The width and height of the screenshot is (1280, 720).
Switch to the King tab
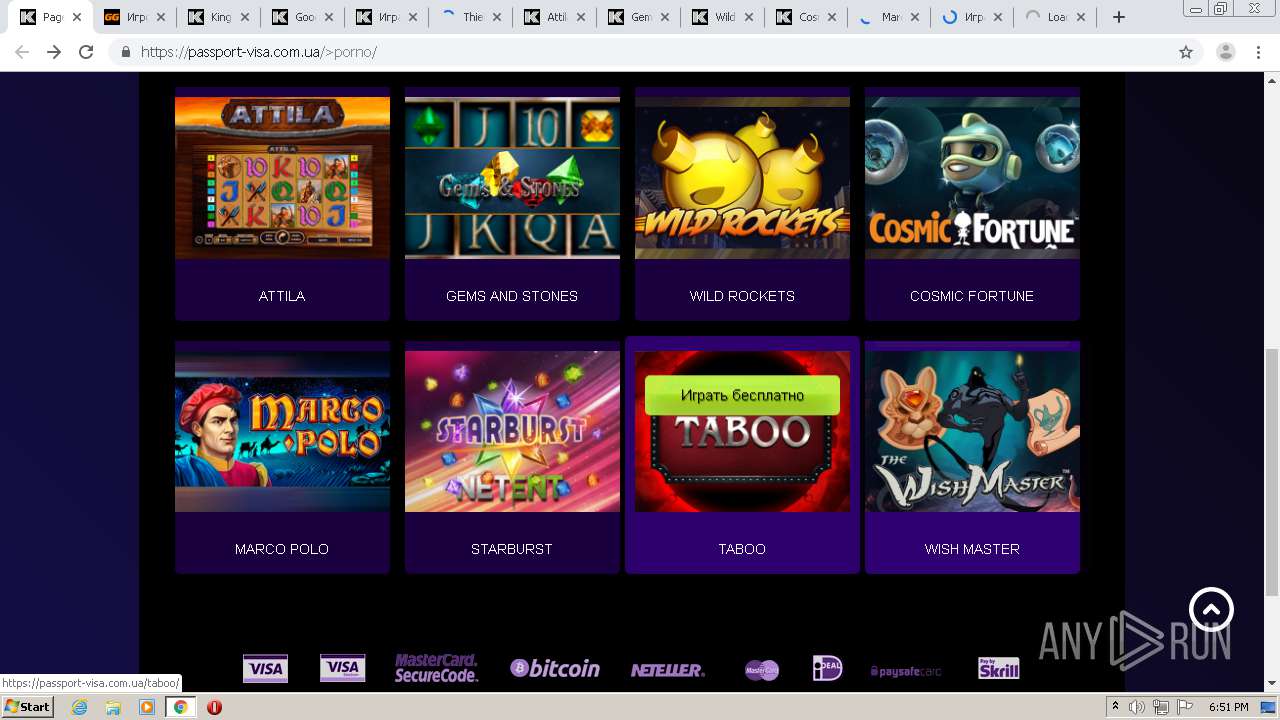tap(220, 17)
